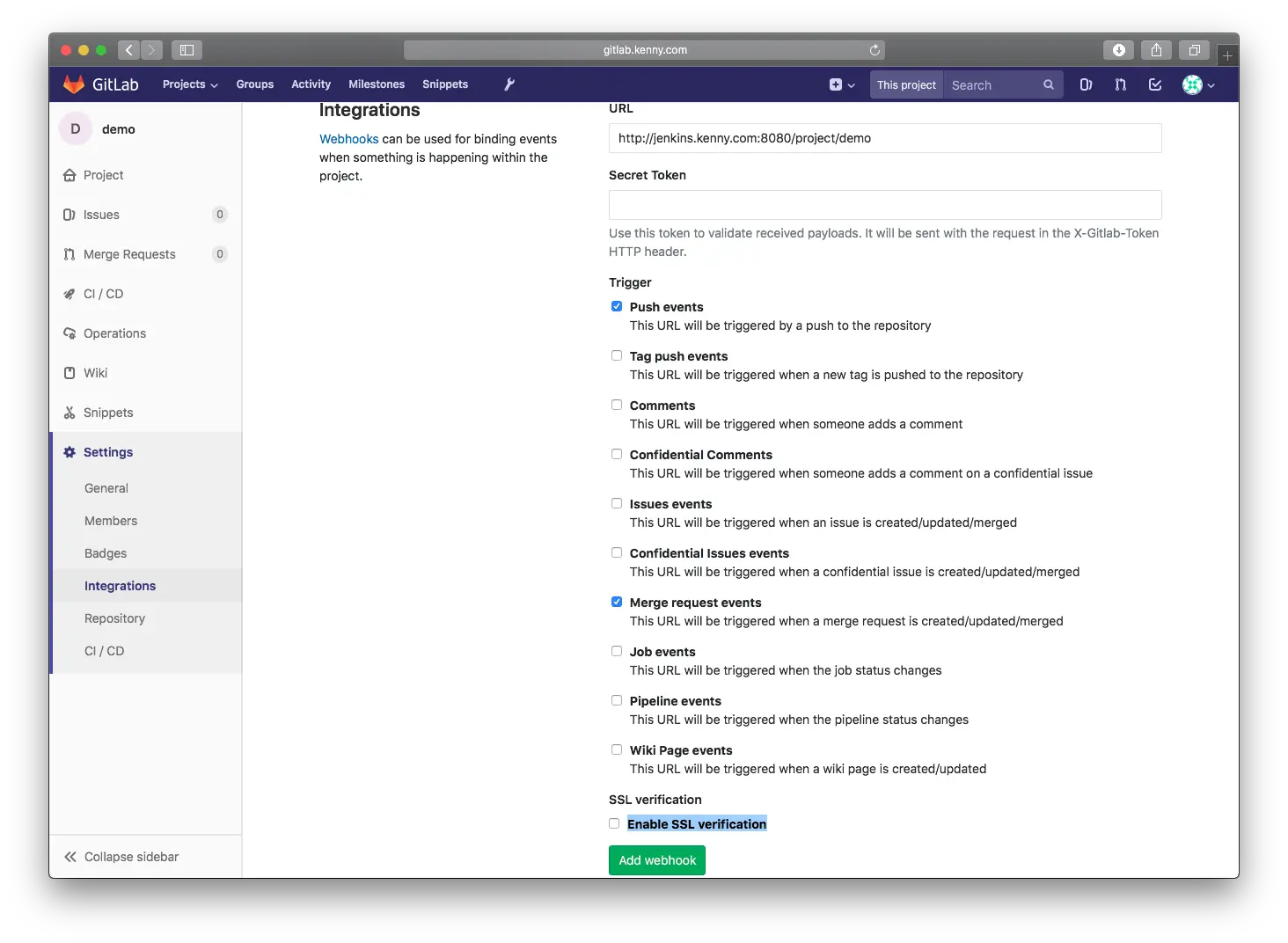Open merge requests icon in navbar
1288x943 pixels.
tap(1120, 85)
